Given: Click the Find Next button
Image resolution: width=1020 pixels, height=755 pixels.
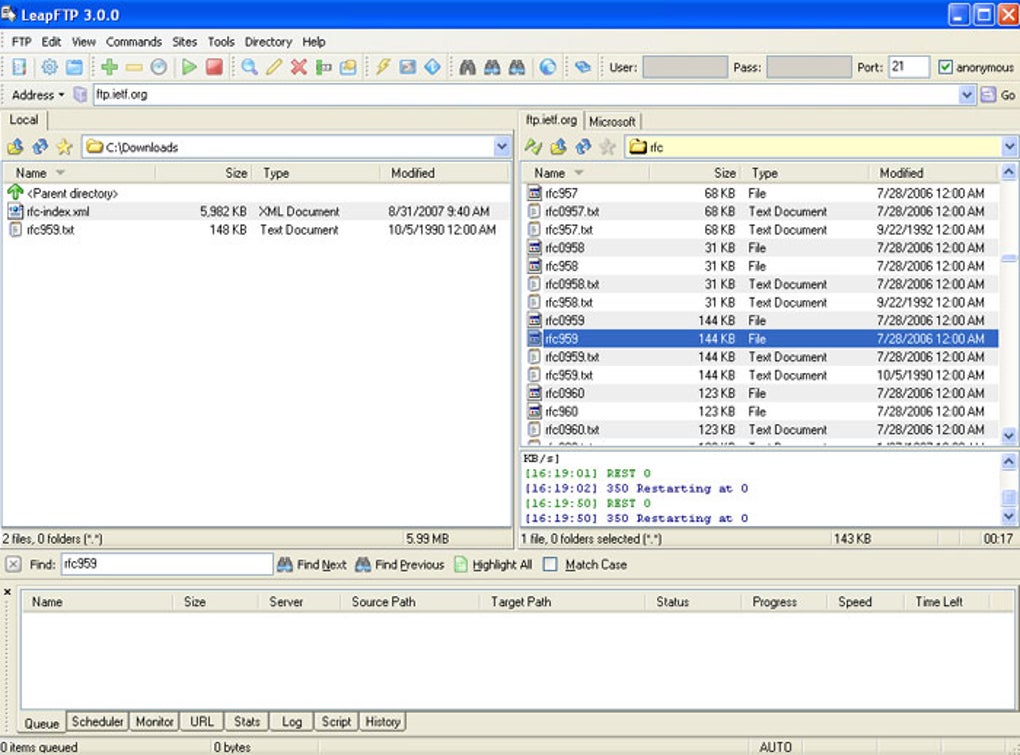Looking at the screenshot, I should (312, 564).
